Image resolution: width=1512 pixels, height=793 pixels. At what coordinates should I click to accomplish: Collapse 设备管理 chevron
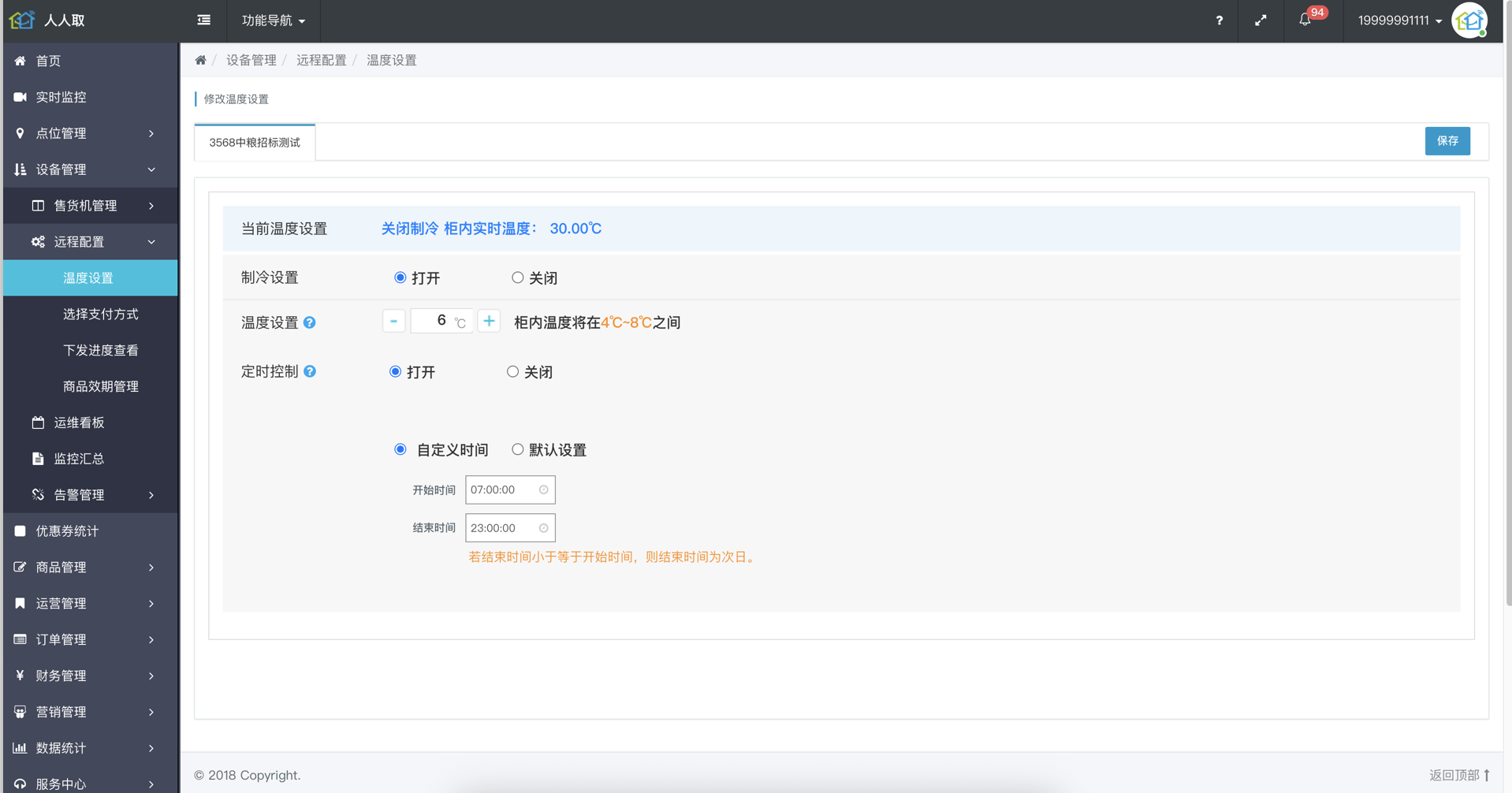coord(151,169)
